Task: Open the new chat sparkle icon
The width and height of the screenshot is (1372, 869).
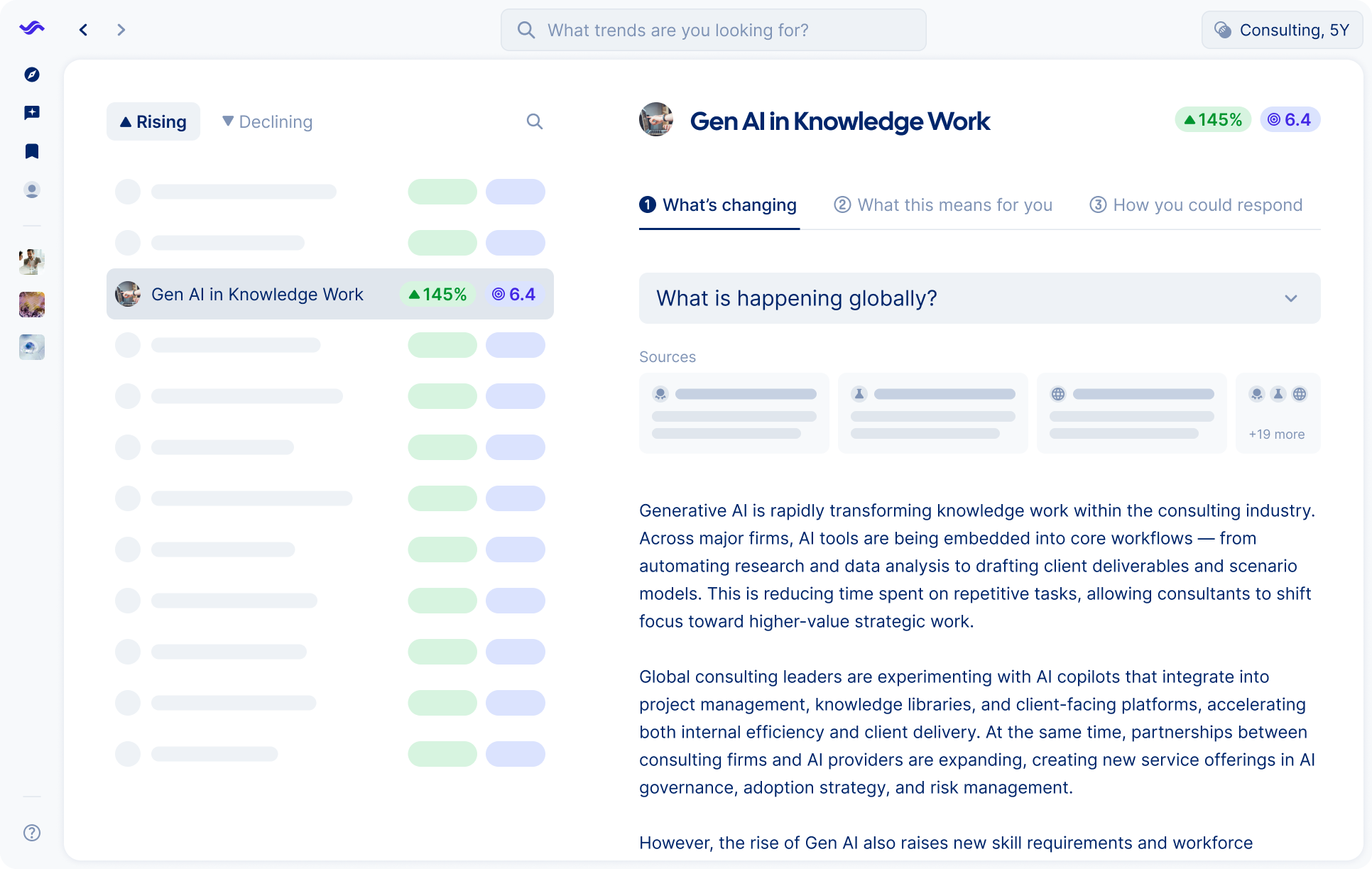Action: [32, 113]
